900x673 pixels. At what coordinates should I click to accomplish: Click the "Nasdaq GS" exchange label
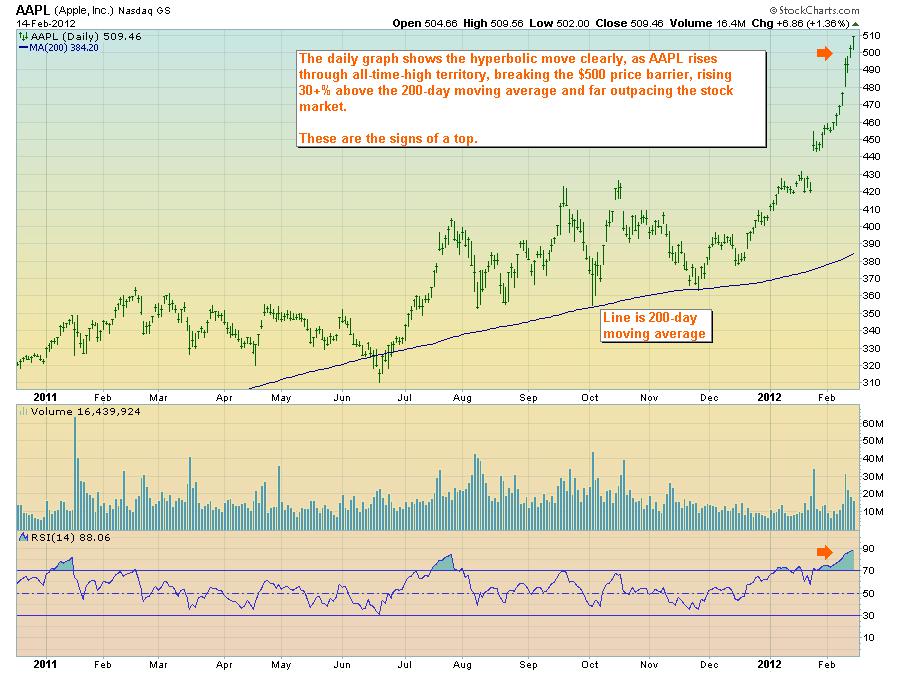[144, 10]
